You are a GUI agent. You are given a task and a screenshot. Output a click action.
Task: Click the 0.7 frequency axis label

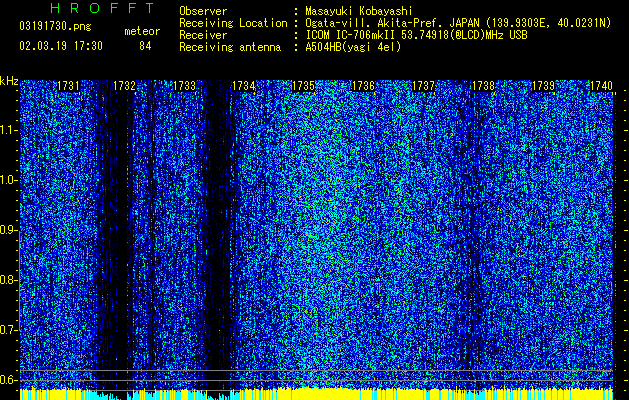coord(8,330)
